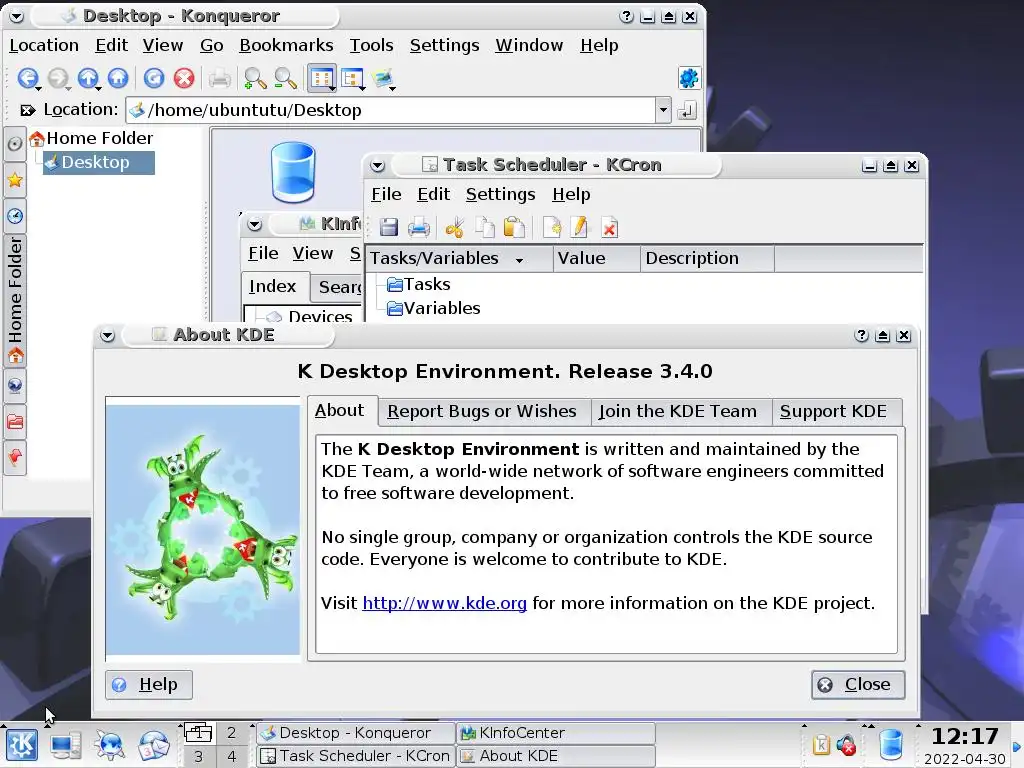Open Konqueror window menu arrow in title bar
1024x768 pixels.
pyautogui.click(x=16, y=16)
